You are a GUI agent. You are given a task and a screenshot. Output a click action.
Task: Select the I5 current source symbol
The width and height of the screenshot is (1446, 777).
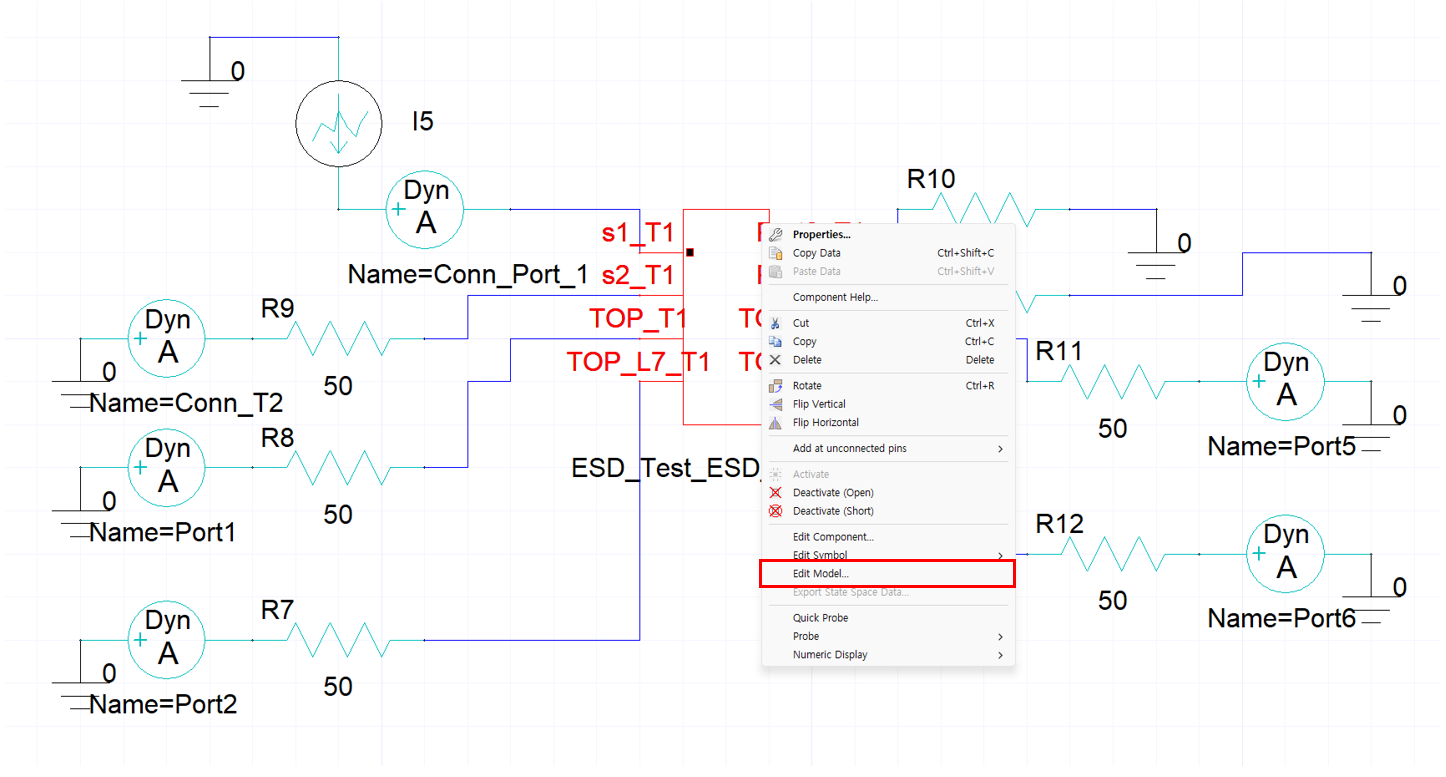(x=339, y=125)
